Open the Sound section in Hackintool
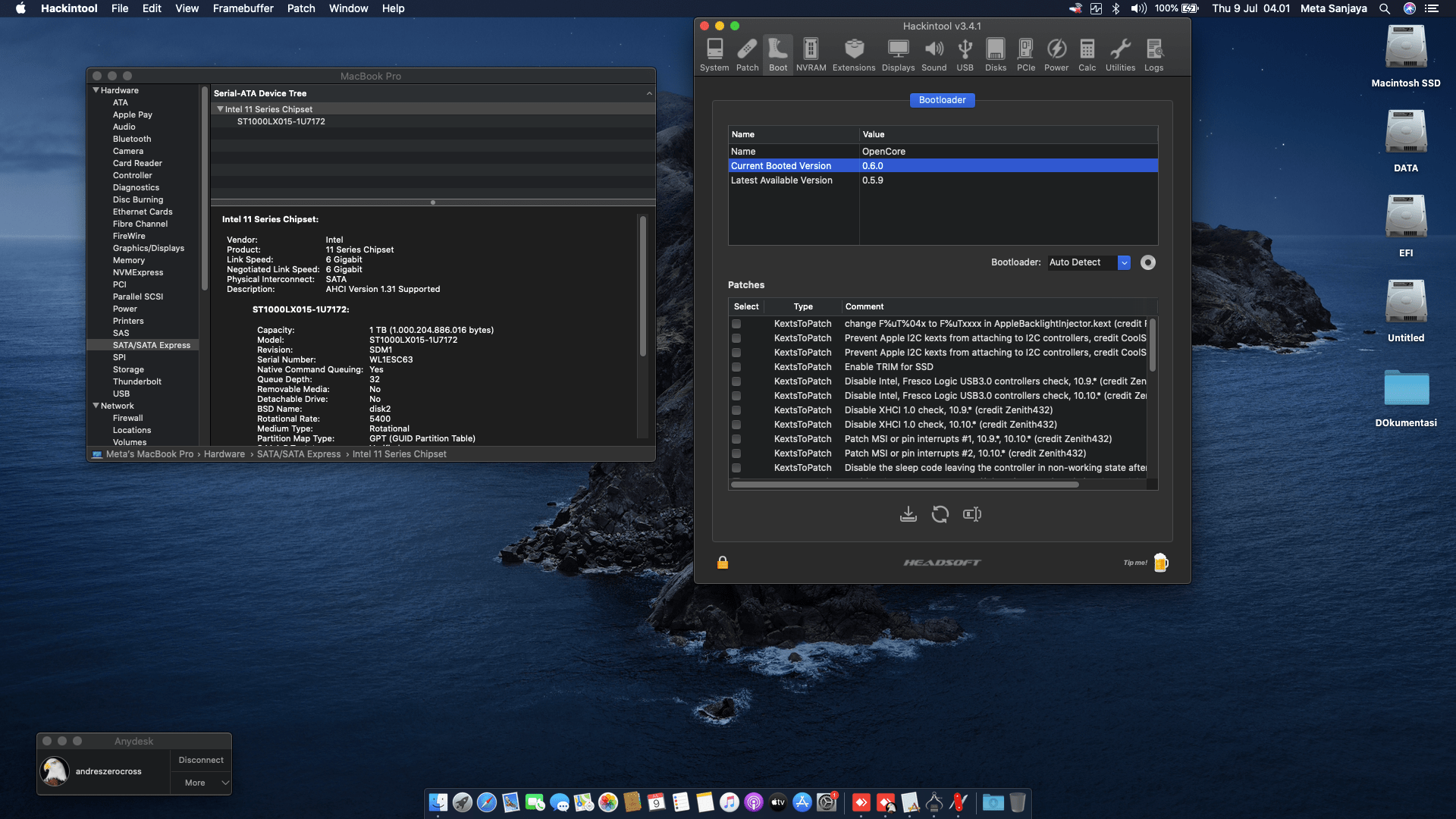Image resolution: width=1456 pixels, height=819 pixels. pos(934,55)
